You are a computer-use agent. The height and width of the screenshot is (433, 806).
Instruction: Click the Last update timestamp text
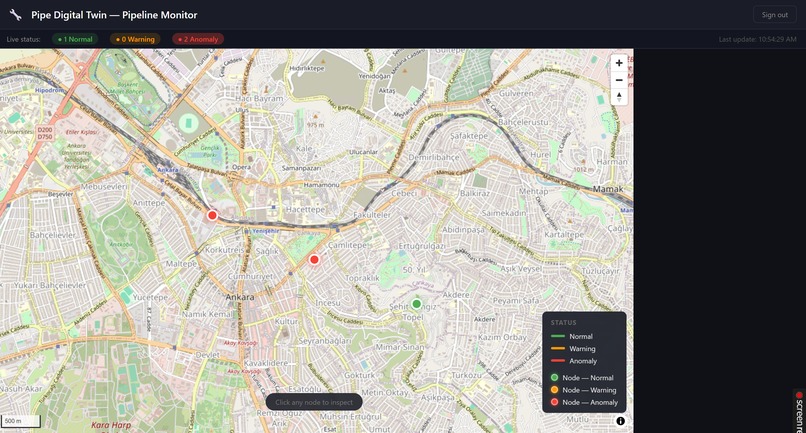click(x=757, y=39)
